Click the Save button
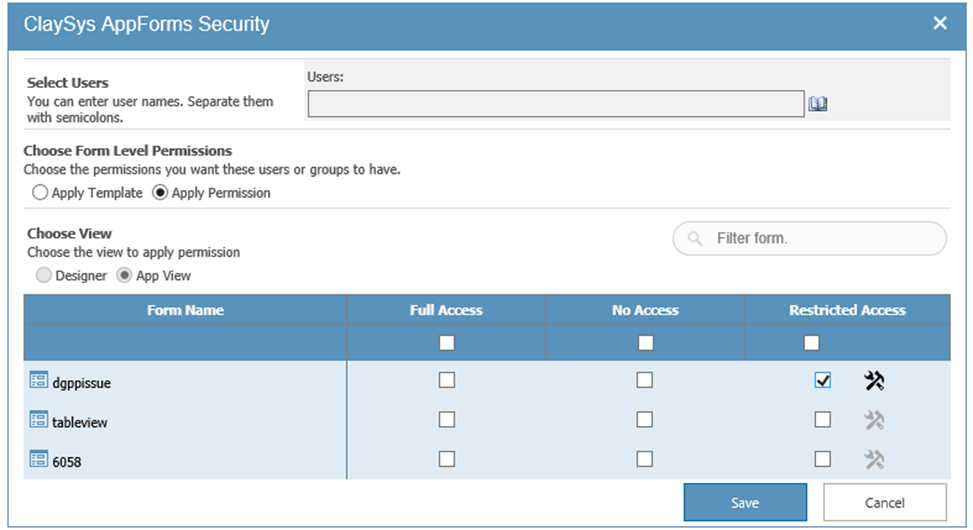Screen dimensions: 973x530 (x=745, y=502)
